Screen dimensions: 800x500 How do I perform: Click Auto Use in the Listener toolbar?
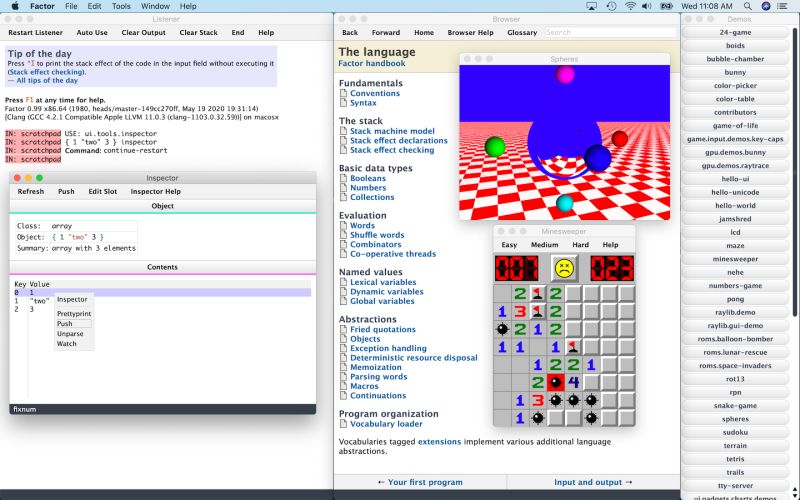click(92, 33)
